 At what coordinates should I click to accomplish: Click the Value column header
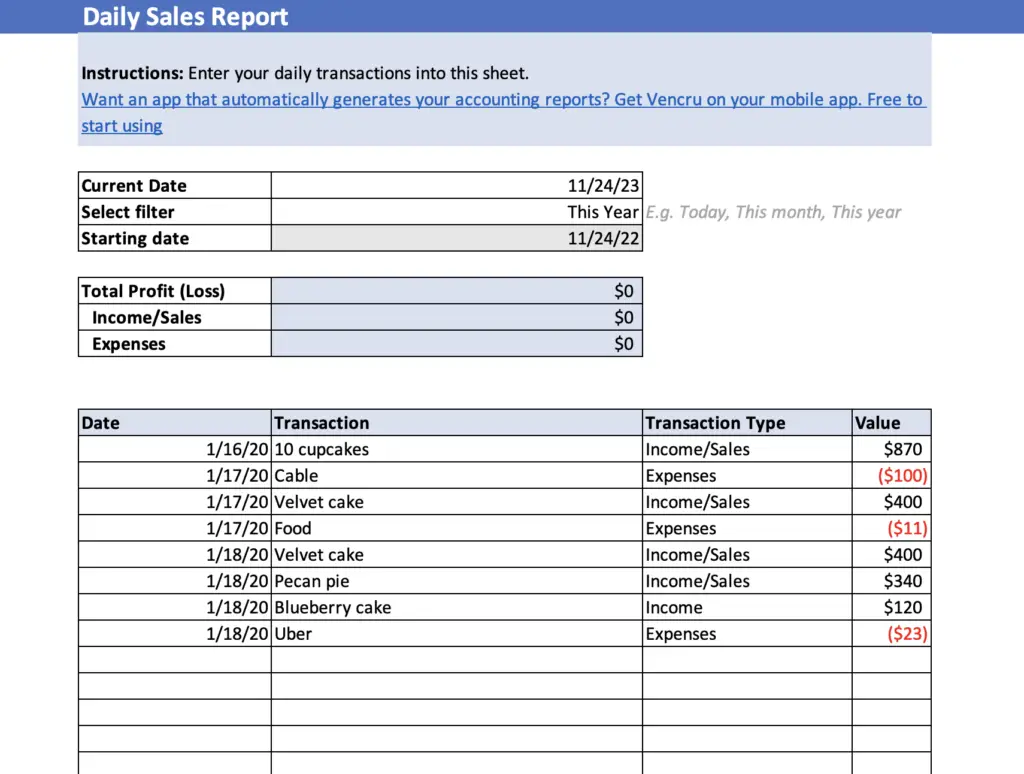891,423
